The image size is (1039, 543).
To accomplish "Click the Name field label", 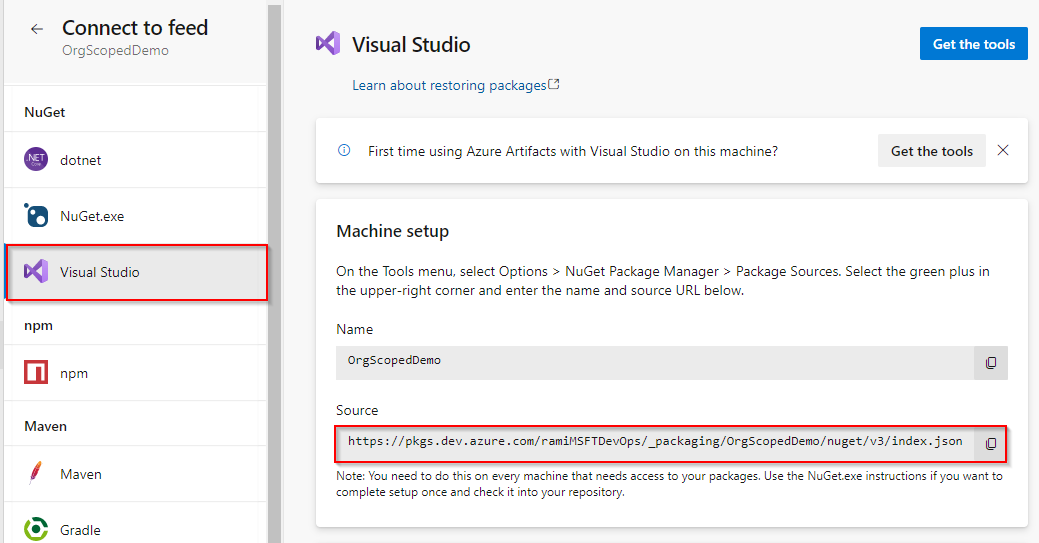I will (355, 329).
